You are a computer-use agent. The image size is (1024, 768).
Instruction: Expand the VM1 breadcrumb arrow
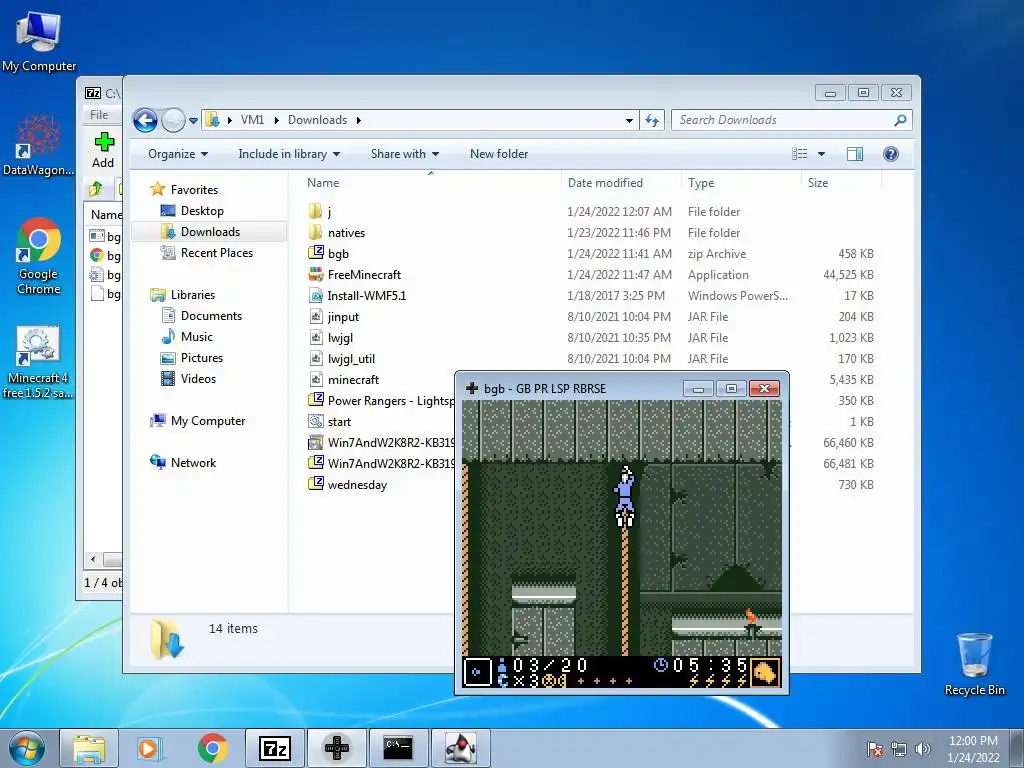276,120
